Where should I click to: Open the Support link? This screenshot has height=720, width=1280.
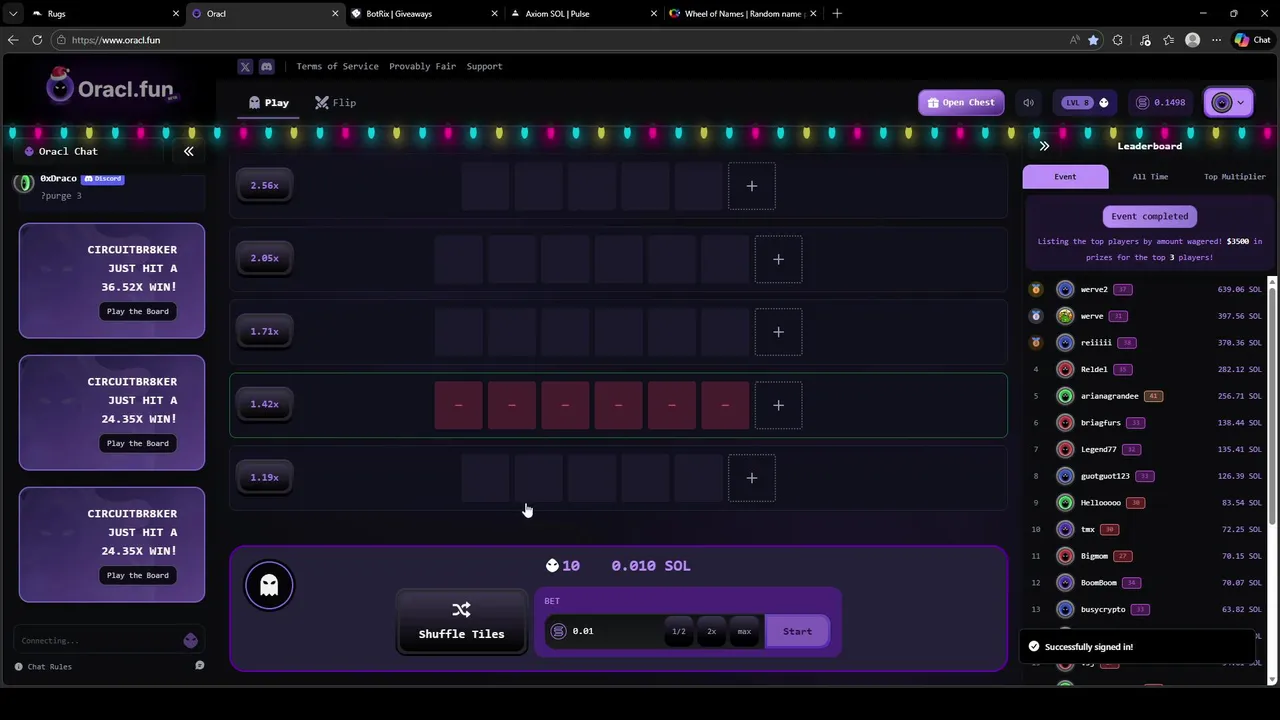pos(484,67)
